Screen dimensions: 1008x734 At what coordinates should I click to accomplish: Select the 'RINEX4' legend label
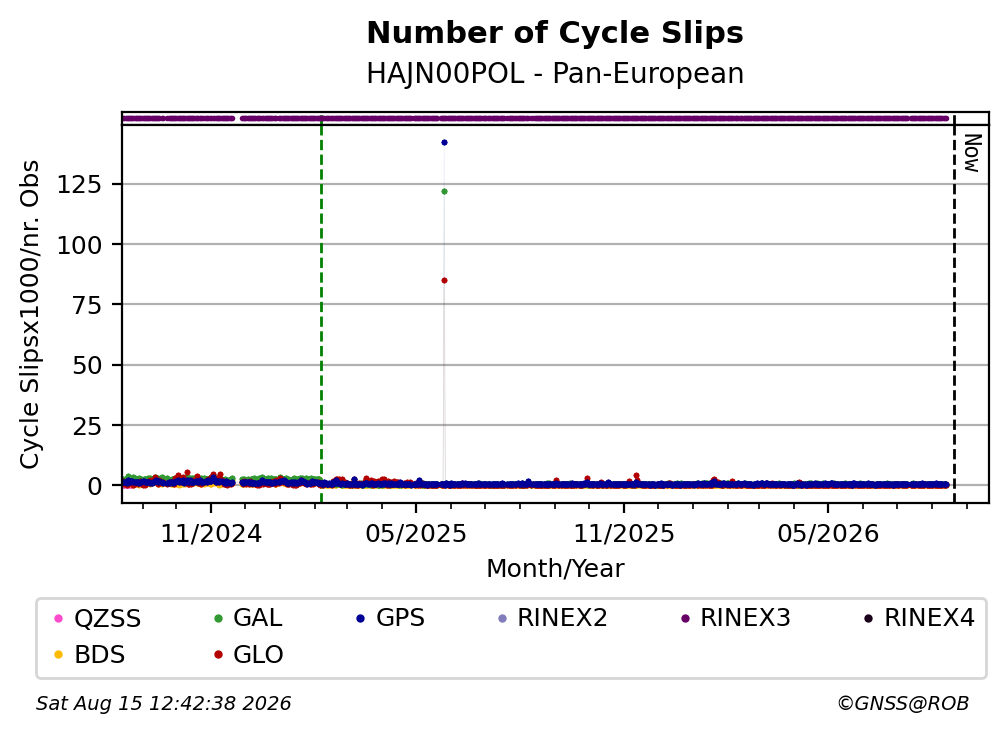[x=930, y=618]
